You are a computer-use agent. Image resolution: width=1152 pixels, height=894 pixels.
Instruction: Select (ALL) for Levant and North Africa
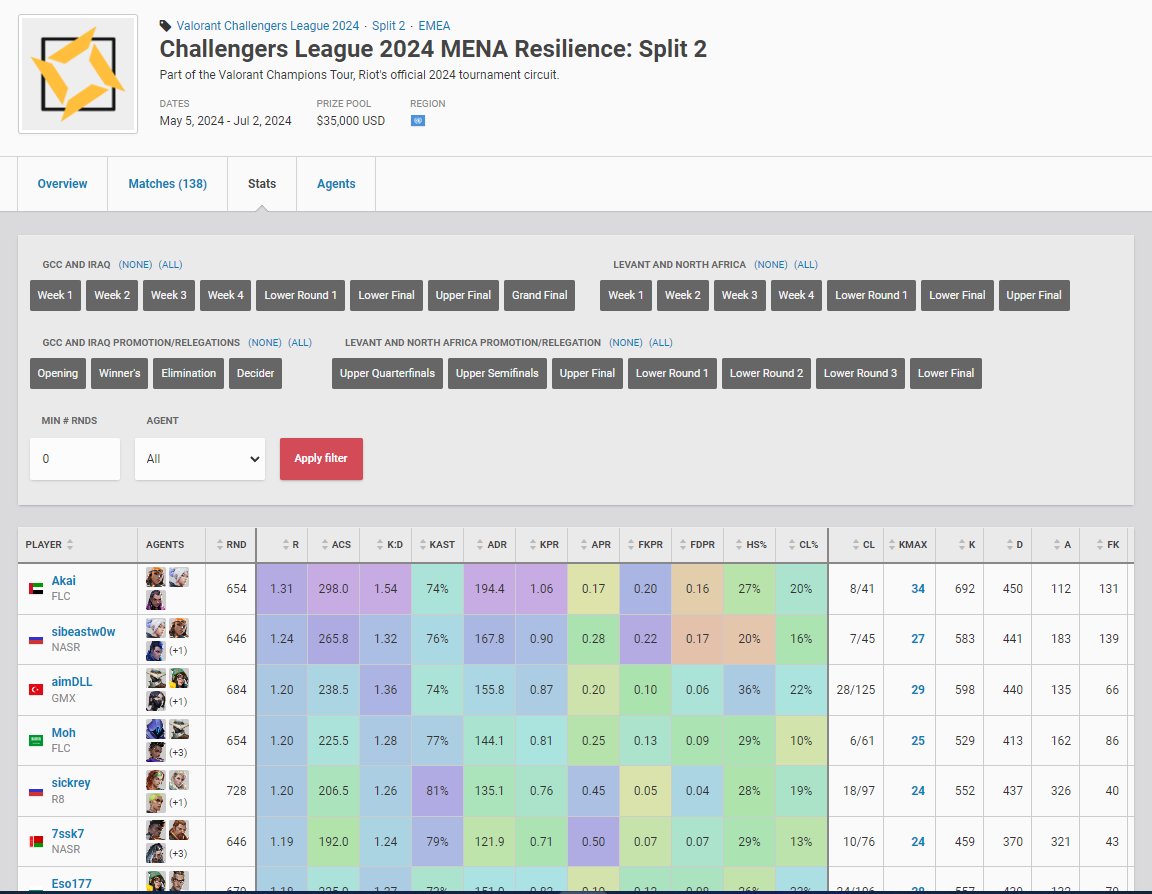(806, 264)
